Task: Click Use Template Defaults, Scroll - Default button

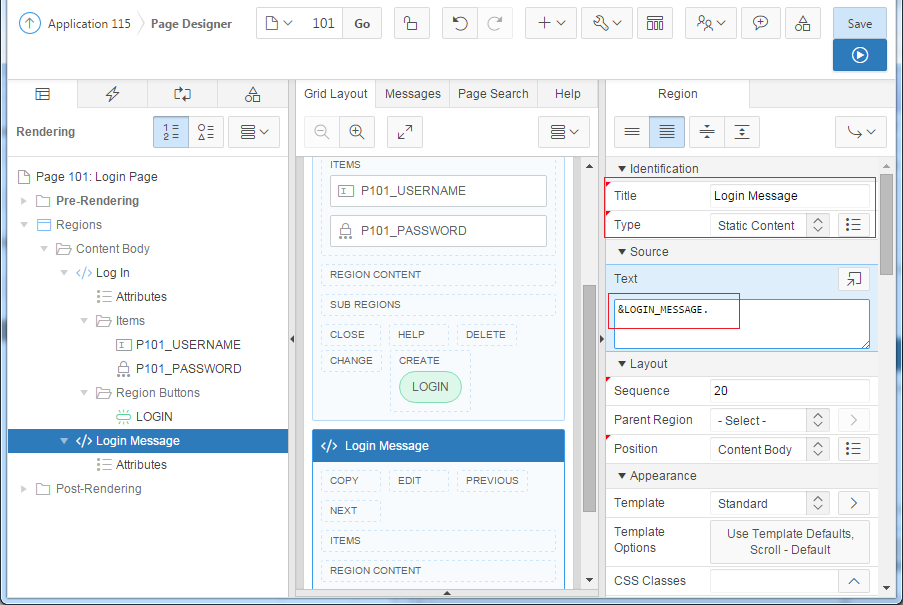Action: (790, 542)
